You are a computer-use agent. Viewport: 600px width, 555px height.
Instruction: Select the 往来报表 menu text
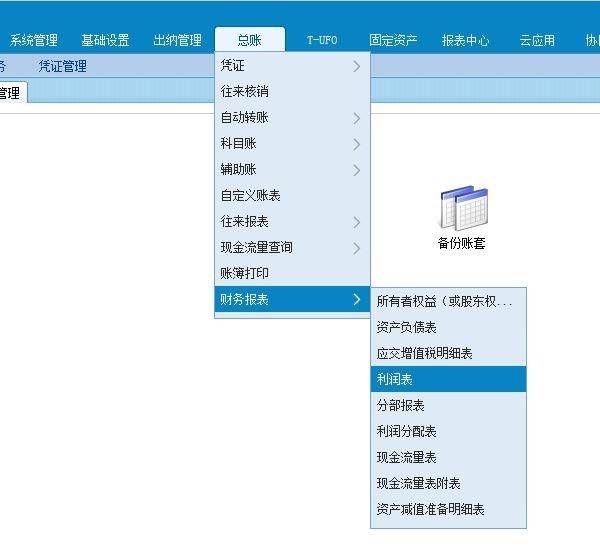pyautogui.click(x=245, y=222)
